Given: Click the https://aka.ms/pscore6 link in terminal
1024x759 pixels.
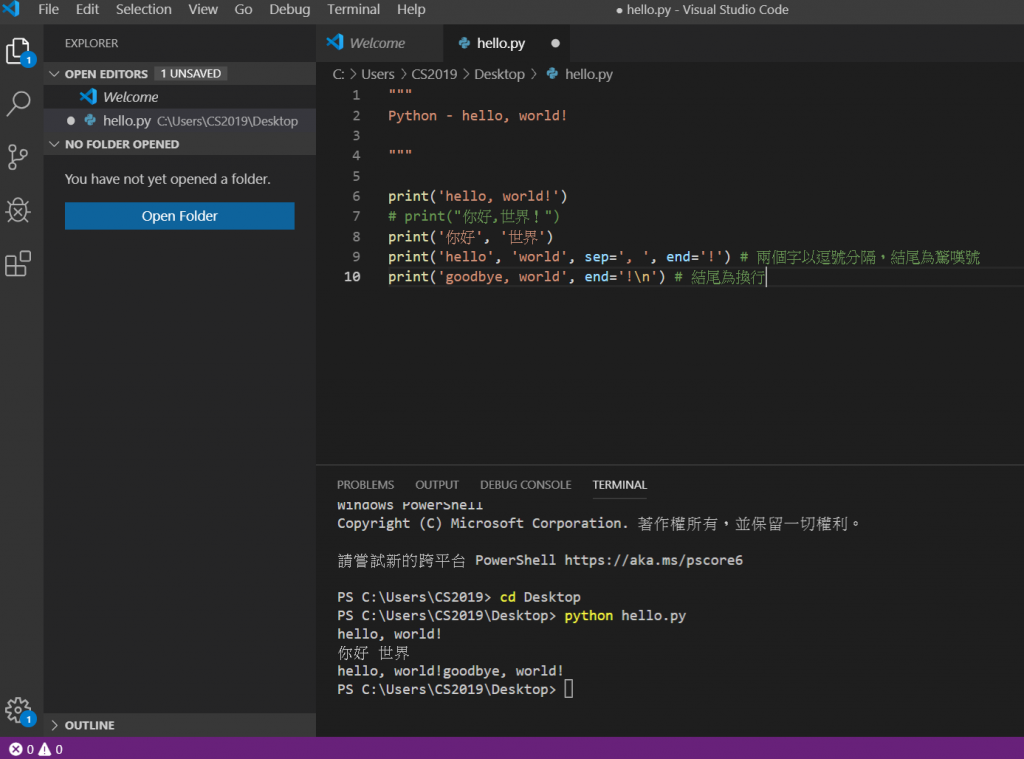Looking at the screenshot, I should 654,560.
